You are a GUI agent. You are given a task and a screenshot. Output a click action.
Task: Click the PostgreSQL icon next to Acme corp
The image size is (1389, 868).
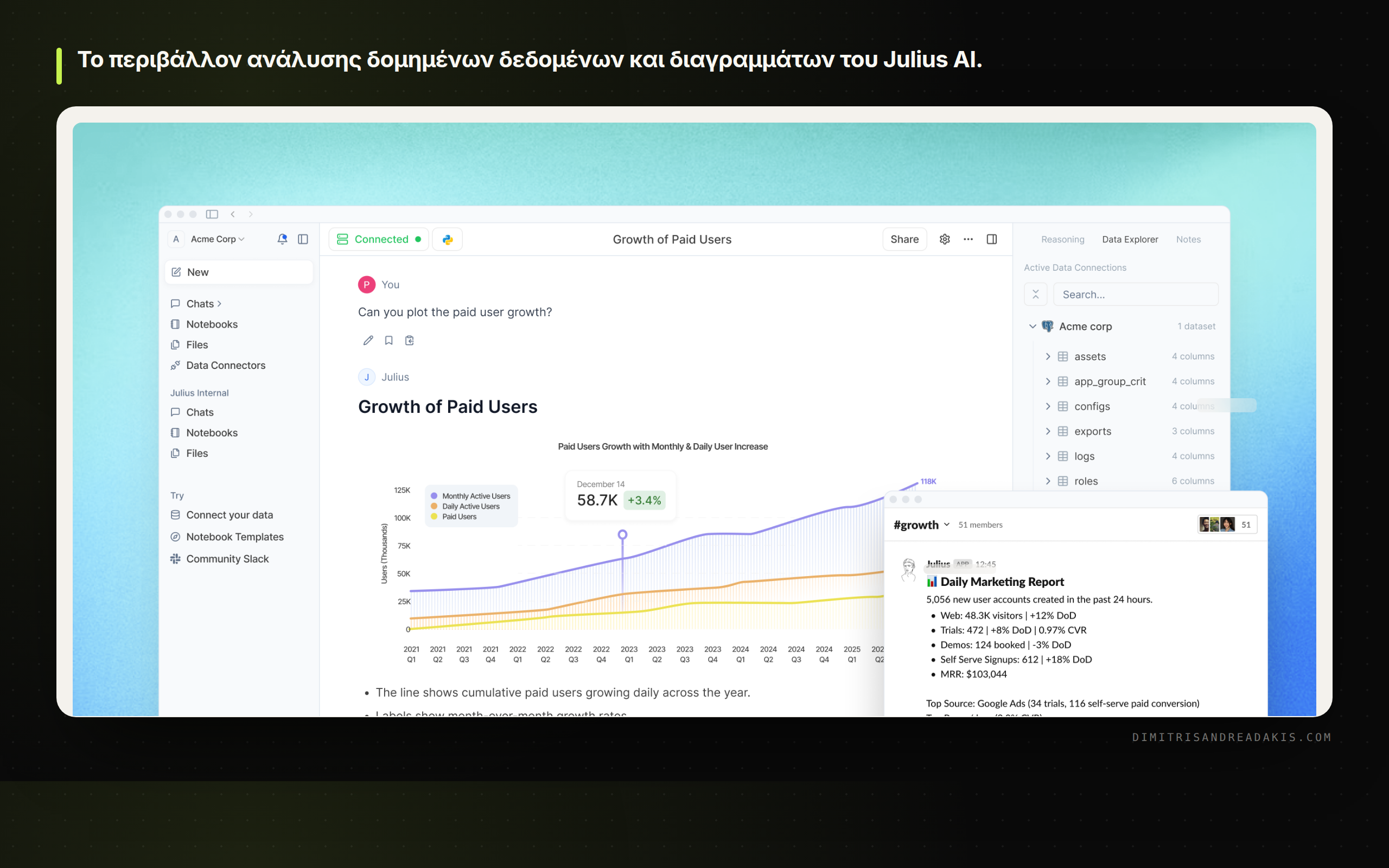pos(1048,326)
